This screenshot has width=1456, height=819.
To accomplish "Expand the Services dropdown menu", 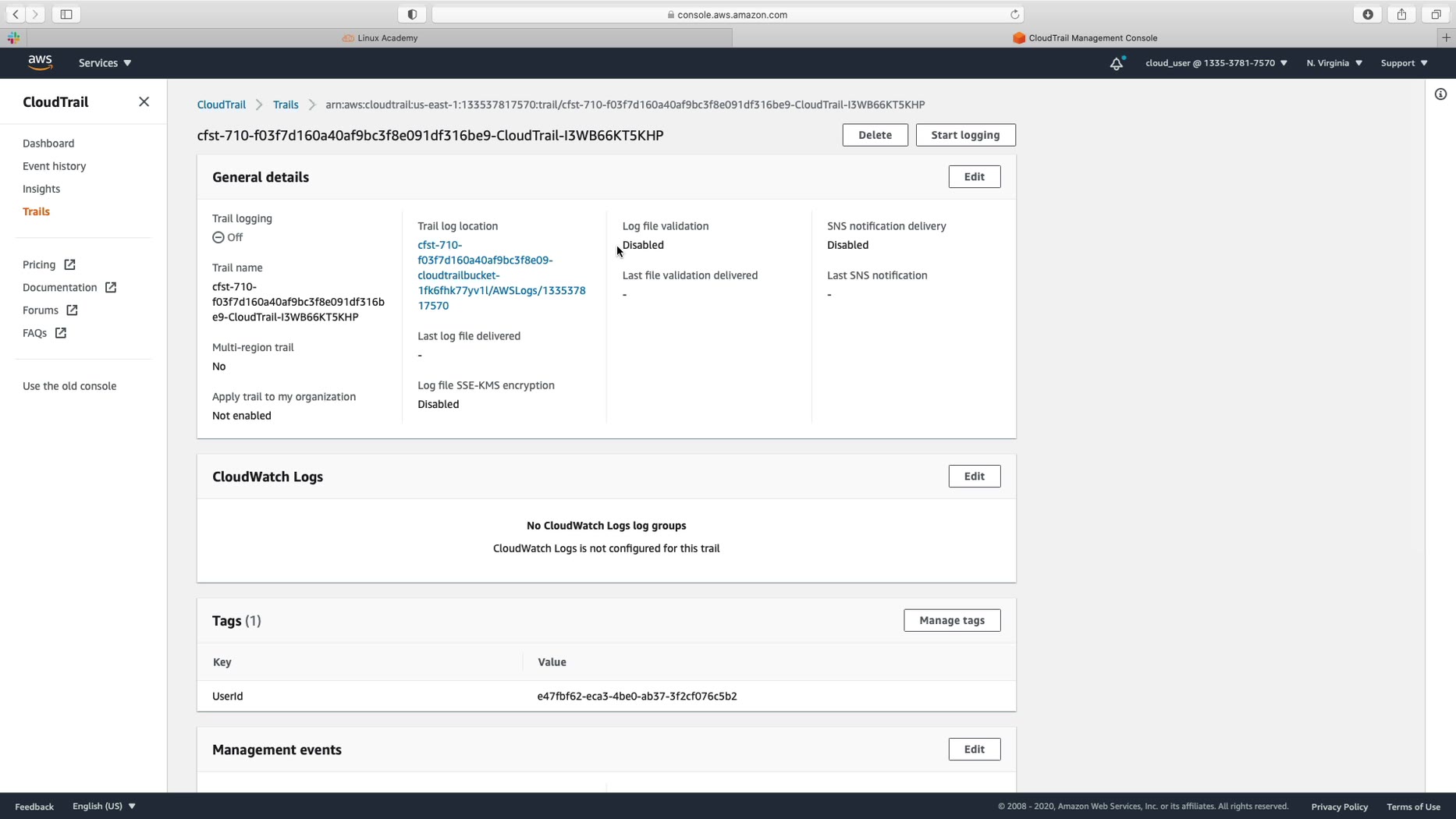I will tap(105, 63).
